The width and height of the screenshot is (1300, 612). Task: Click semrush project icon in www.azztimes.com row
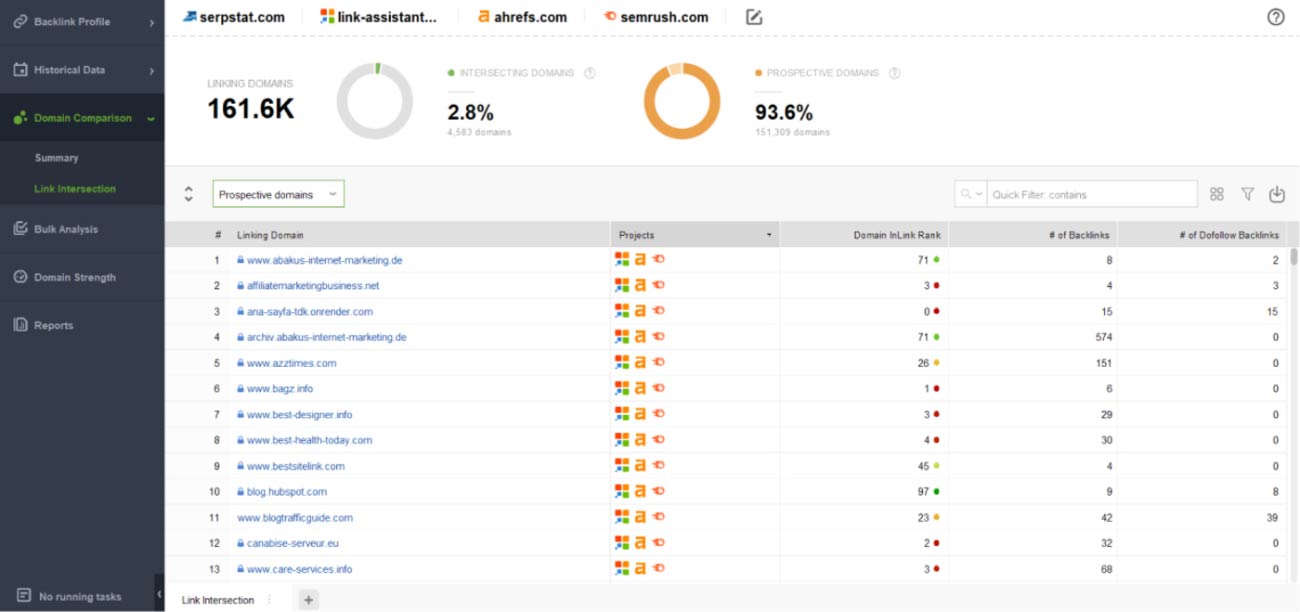[658, 363]
